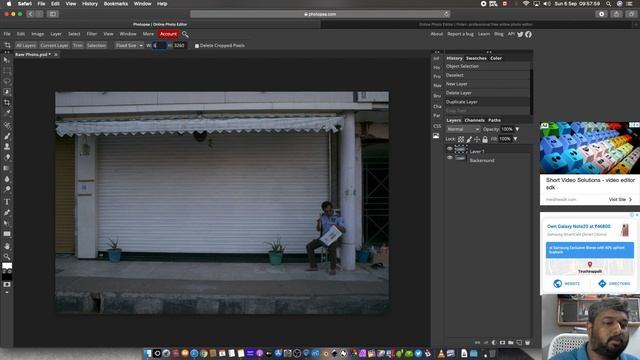640x360 pixels.
Task: Select the Rectangle shape tool
Action: click(7, 234)
